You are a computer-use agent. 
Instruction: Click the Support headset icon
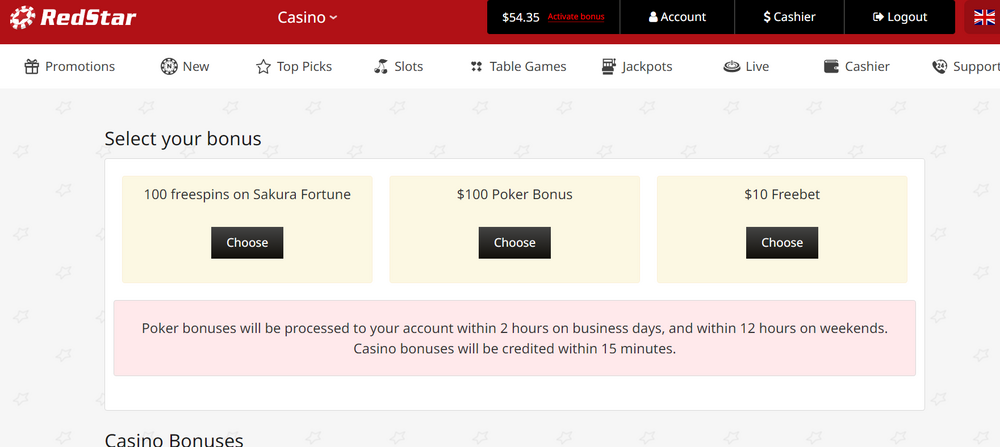coord(939,66)
